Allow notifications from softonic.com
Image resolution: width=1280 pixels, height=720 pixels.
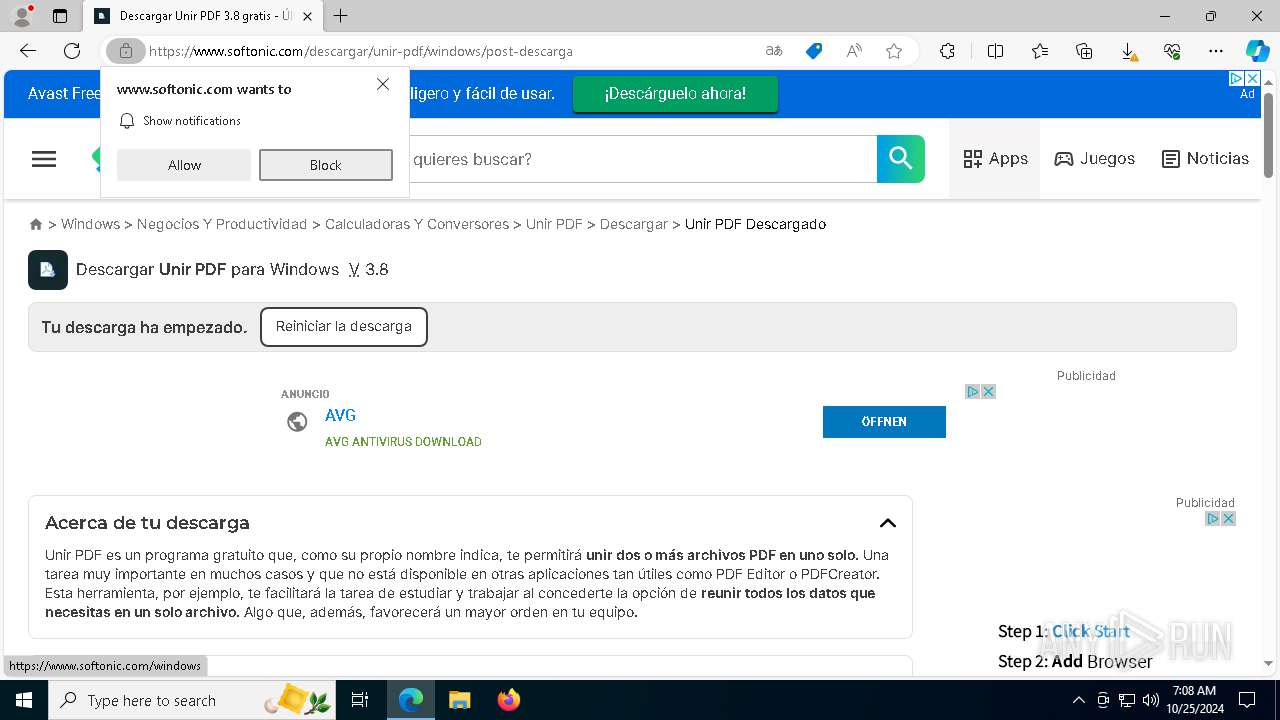click(184, 165)
